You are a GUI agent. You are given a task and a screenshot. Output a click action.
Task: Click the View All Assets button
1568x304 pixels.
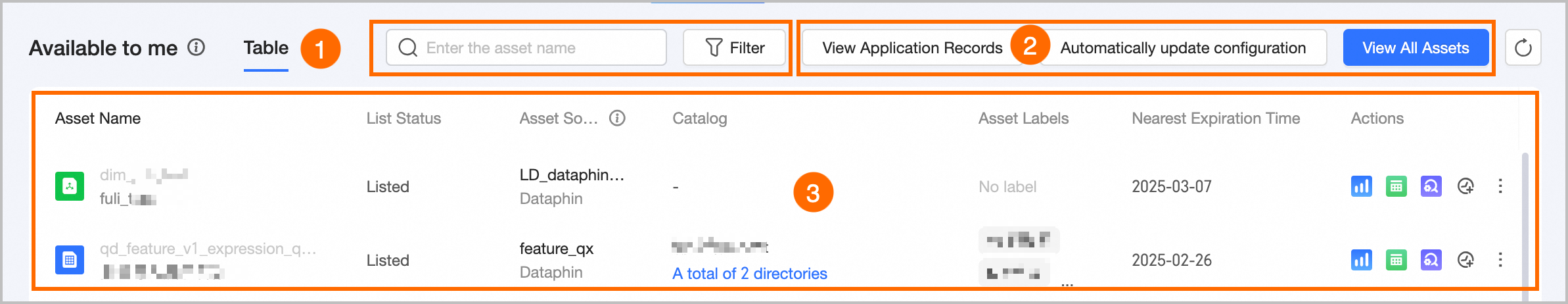1415,48
